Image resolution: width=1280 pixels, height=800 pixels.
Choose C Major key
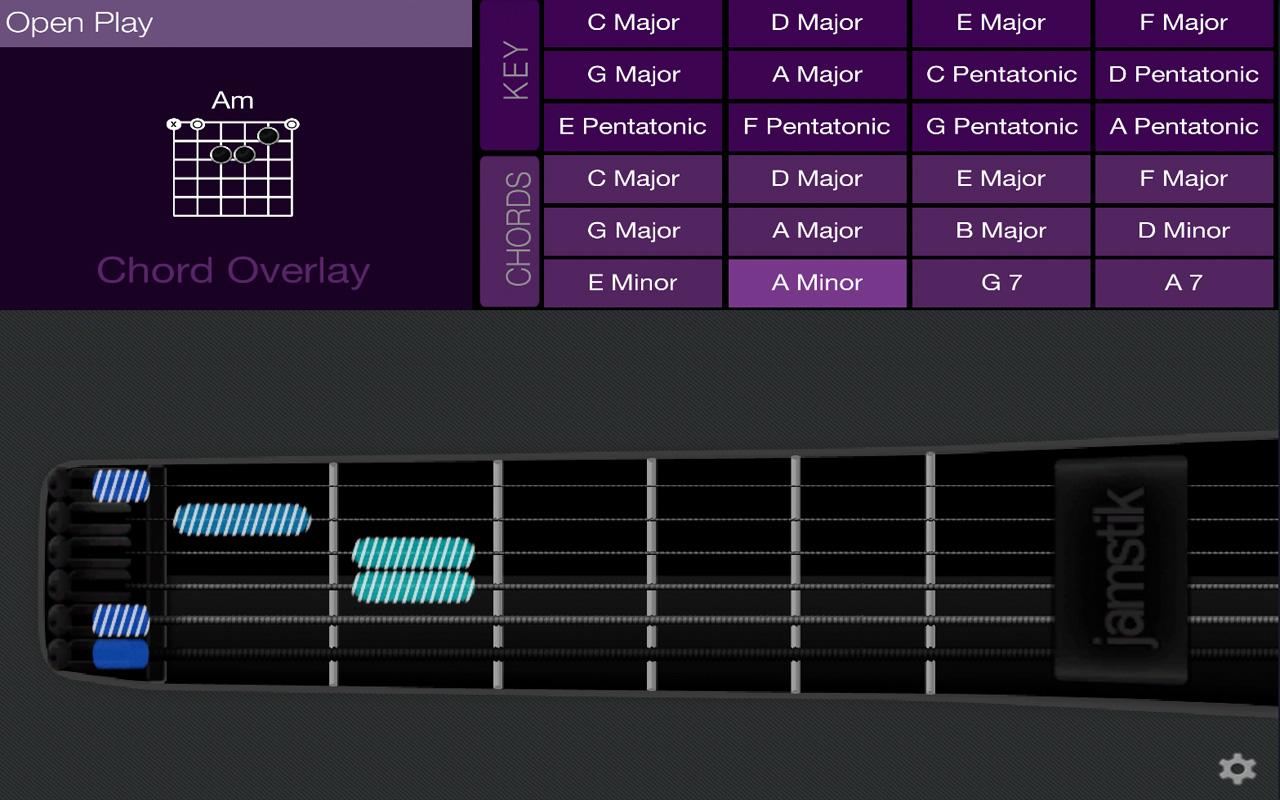tap(633, 23)
